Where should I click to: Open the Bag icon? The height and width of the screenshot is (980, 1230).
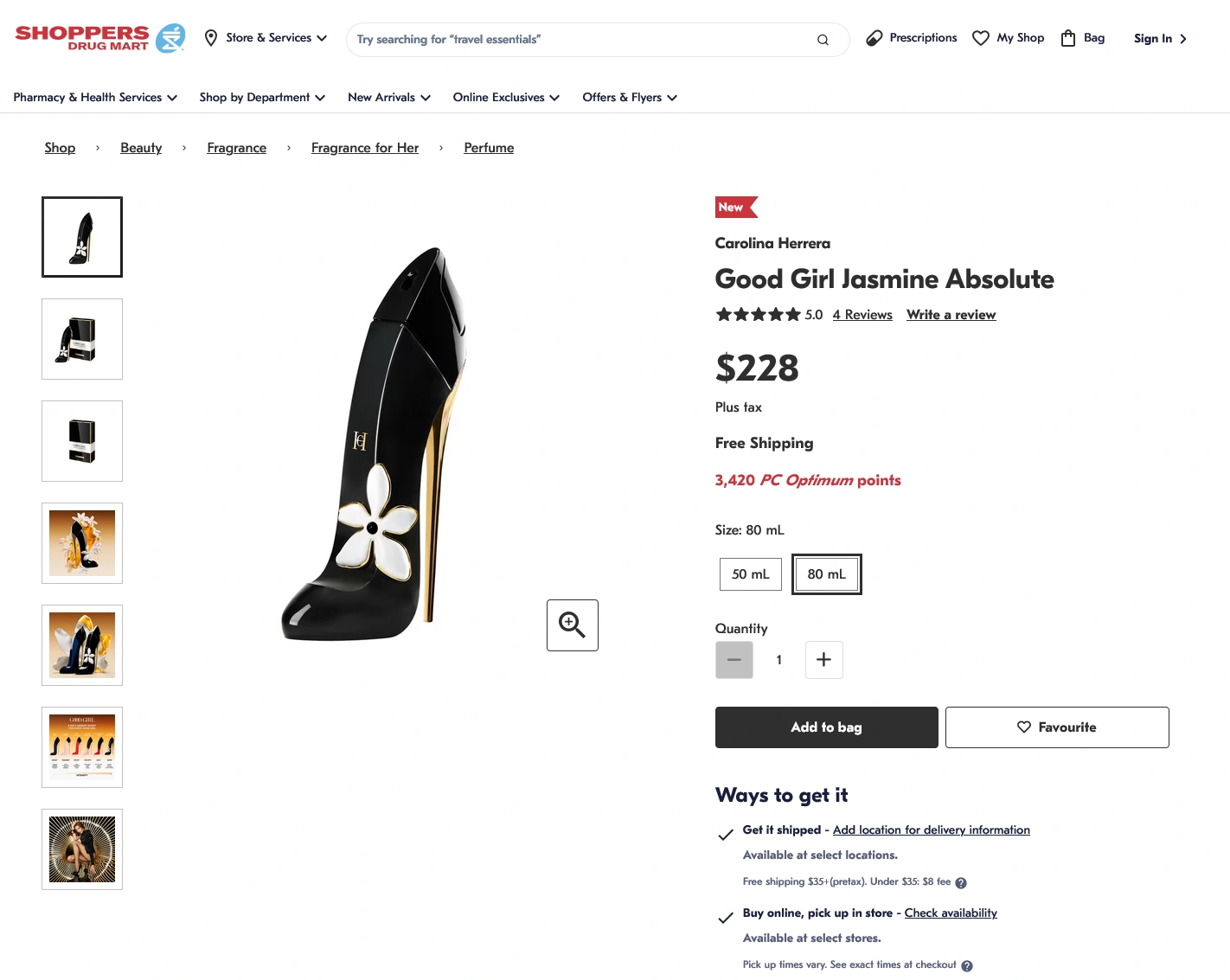[x=1068, y=38]
